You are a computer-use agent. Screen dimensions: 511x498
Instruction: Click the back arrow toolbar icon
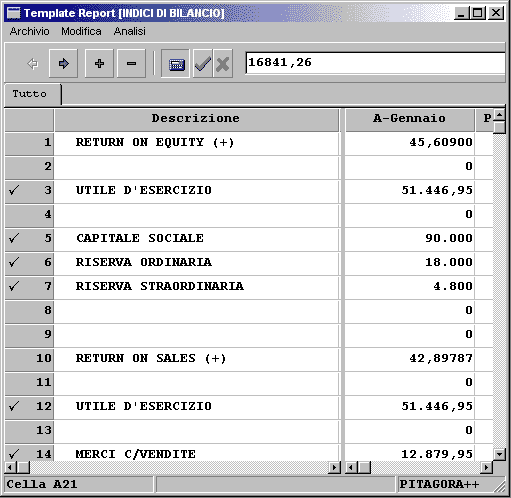32,63
